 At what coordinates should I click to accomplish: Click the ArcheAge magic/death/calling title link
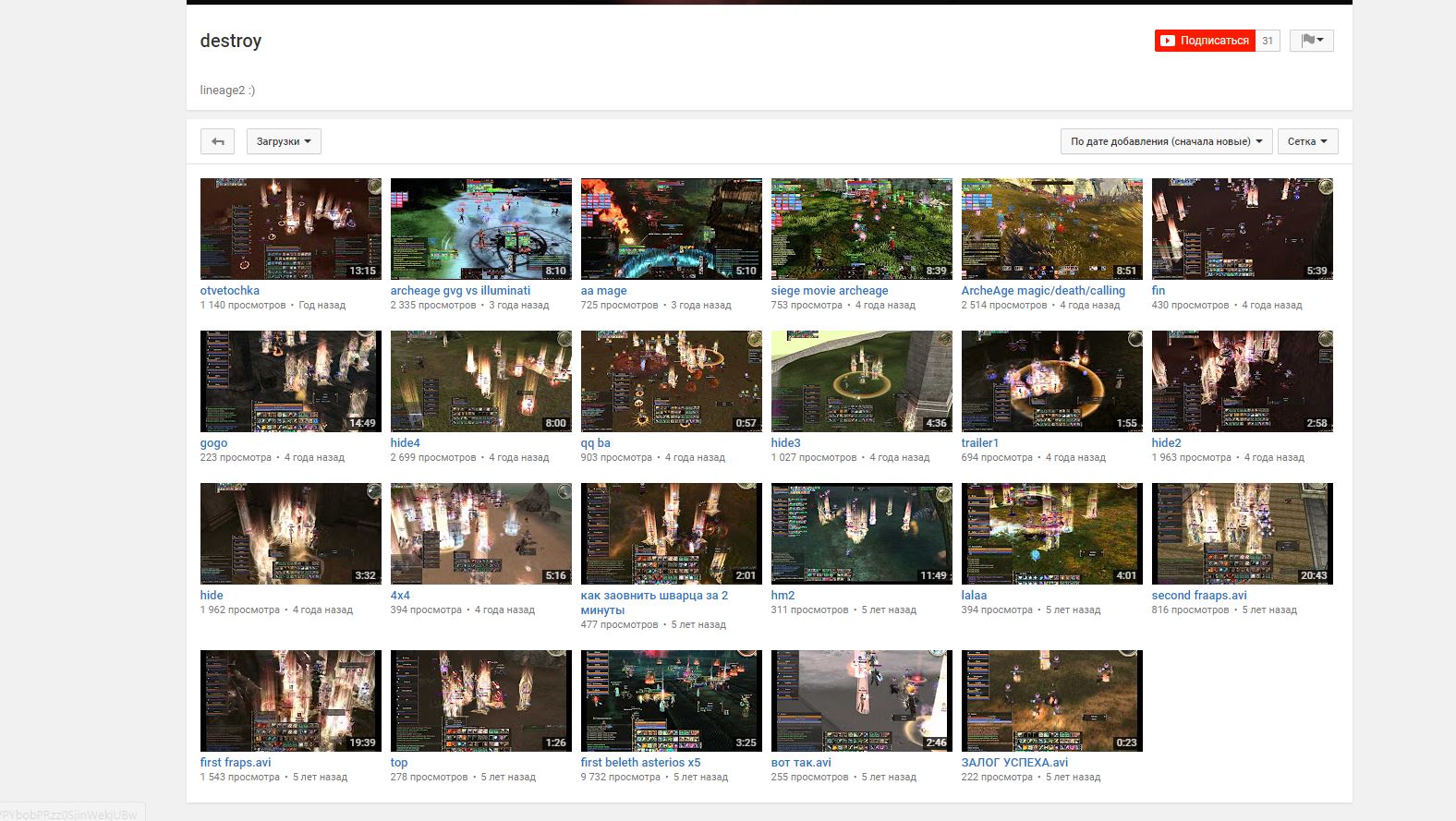point(1044,290)
